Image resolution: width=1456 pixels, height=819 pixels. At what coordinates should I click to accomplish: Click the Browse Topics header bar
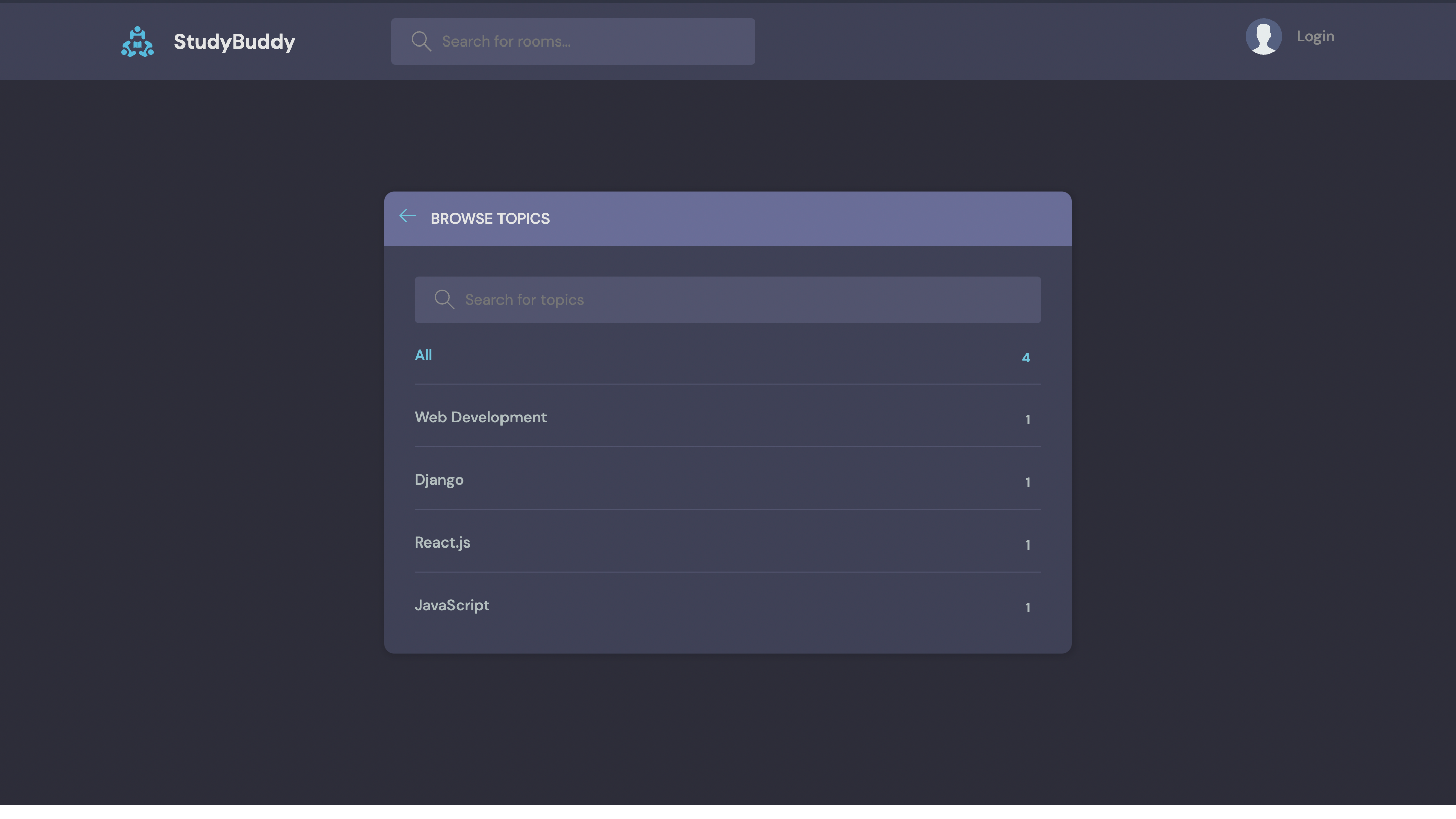(727, 219)
